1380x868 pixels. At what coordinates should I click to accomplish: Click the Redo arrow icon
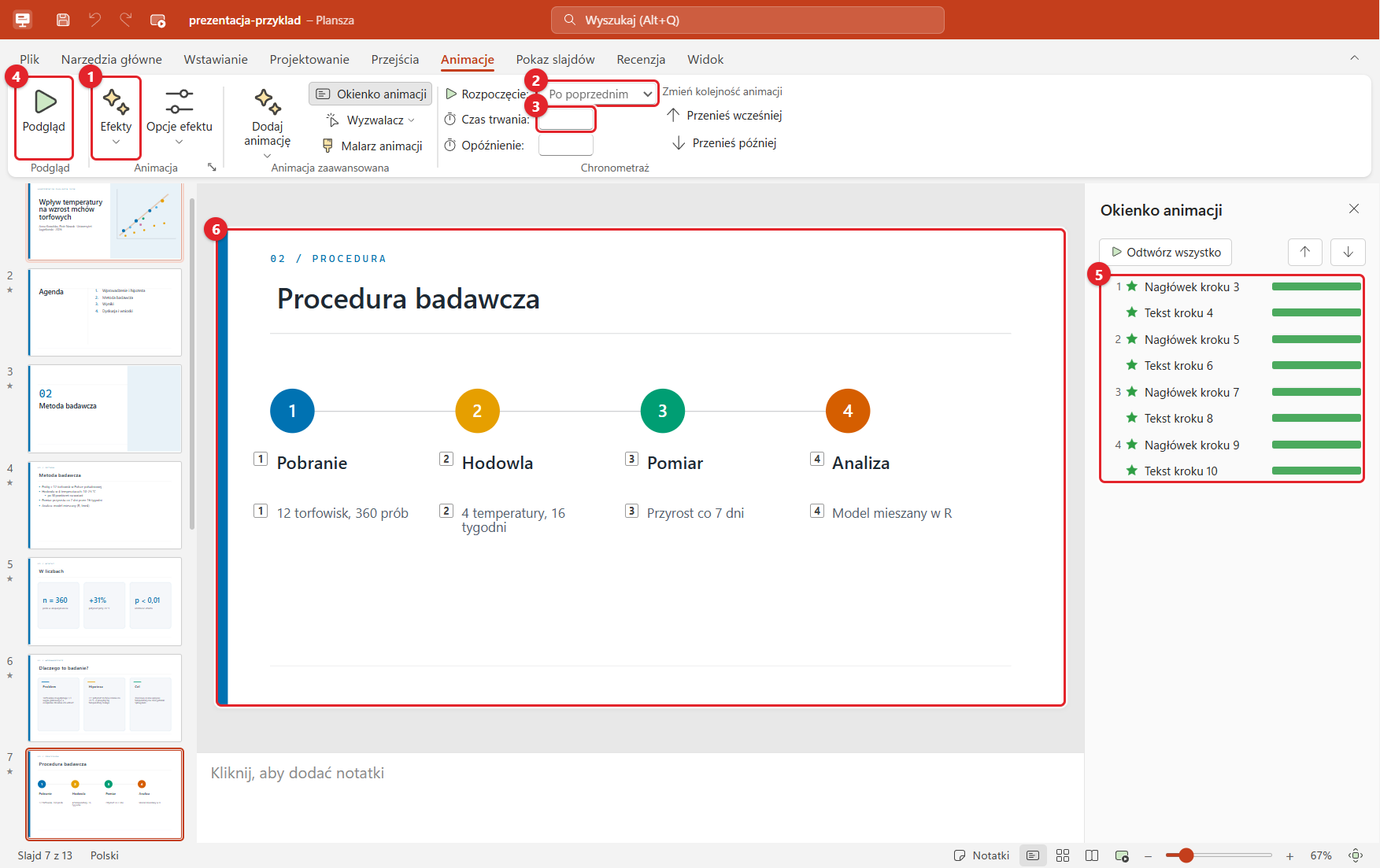[x=126, y=20]
